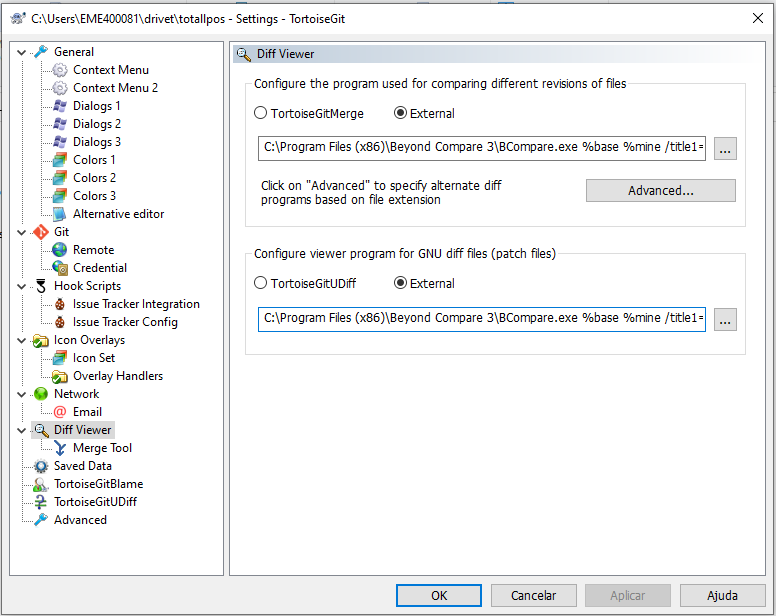The width and height of the screenshot is (776, 616).
Task: Click the Overlay Handlers folder icon
Action: coord(59,376)
